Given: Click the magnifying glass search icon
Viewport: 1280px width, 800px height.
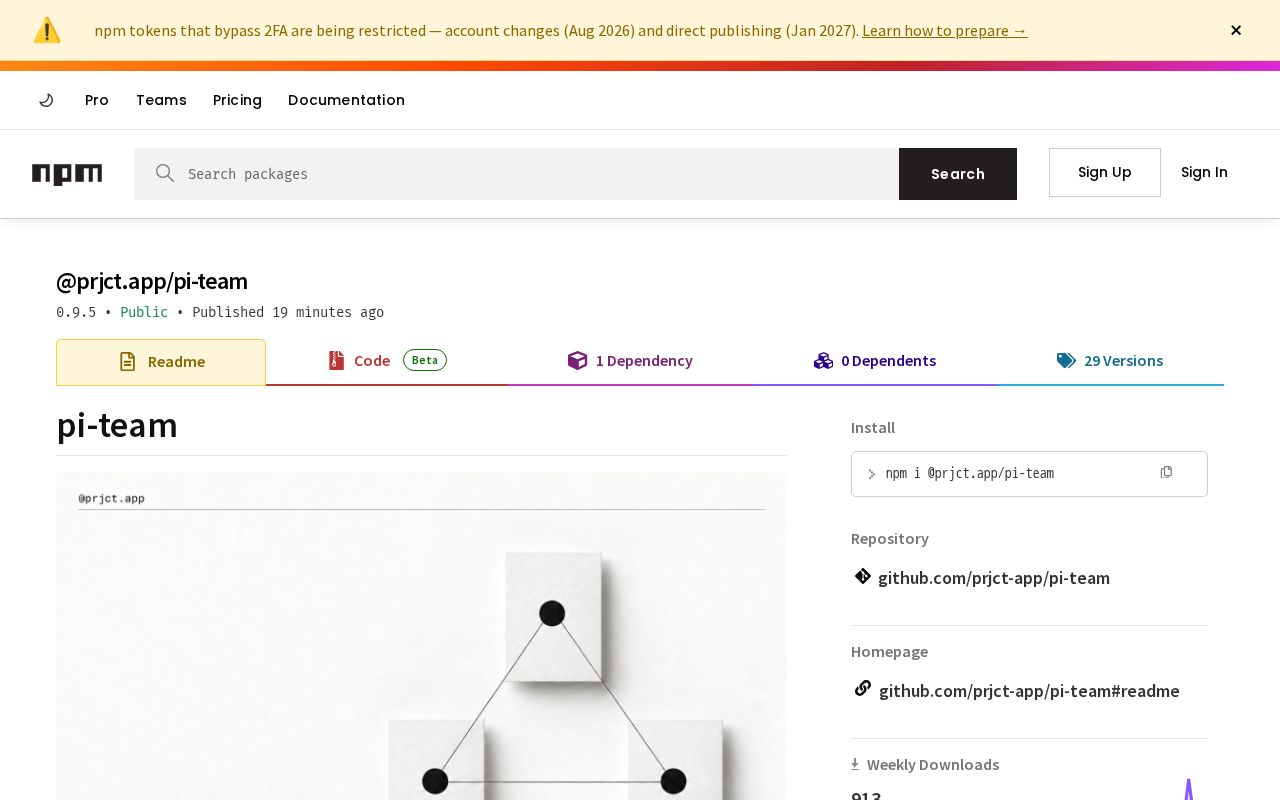Looking at the screenshot, I should coord(165,173).
